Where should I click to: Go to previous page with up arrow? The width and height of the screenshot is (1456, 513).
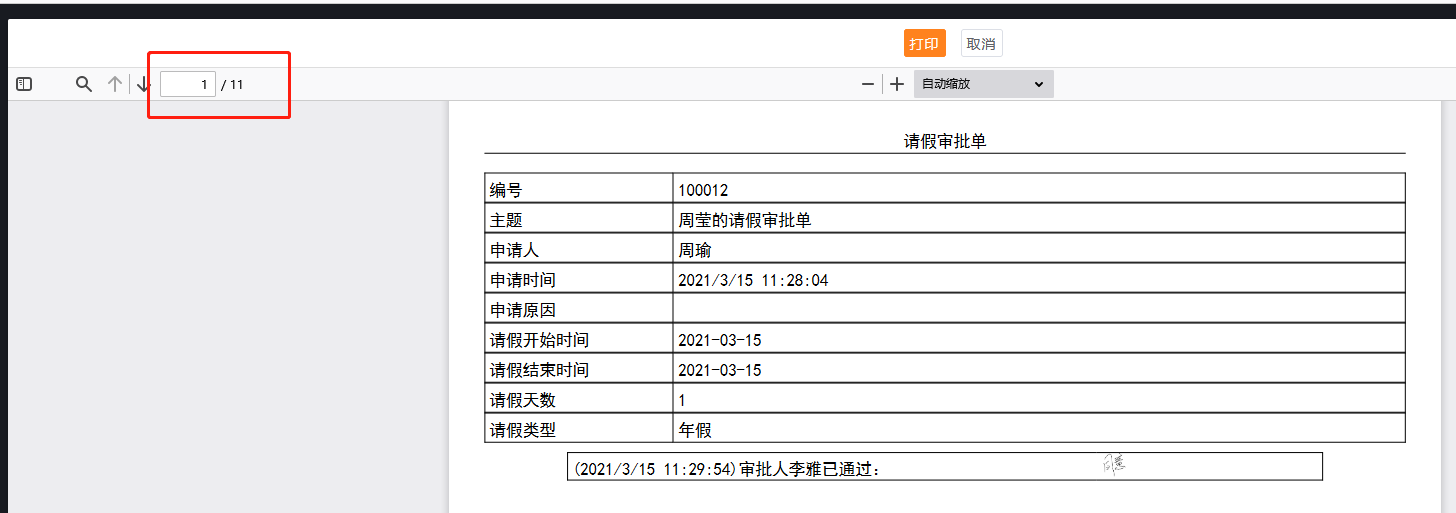coord(115,85)
